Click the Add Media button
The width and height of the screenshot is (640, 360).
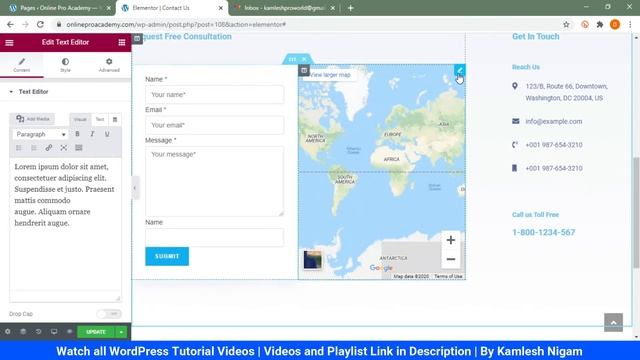(x=33, y=119)
